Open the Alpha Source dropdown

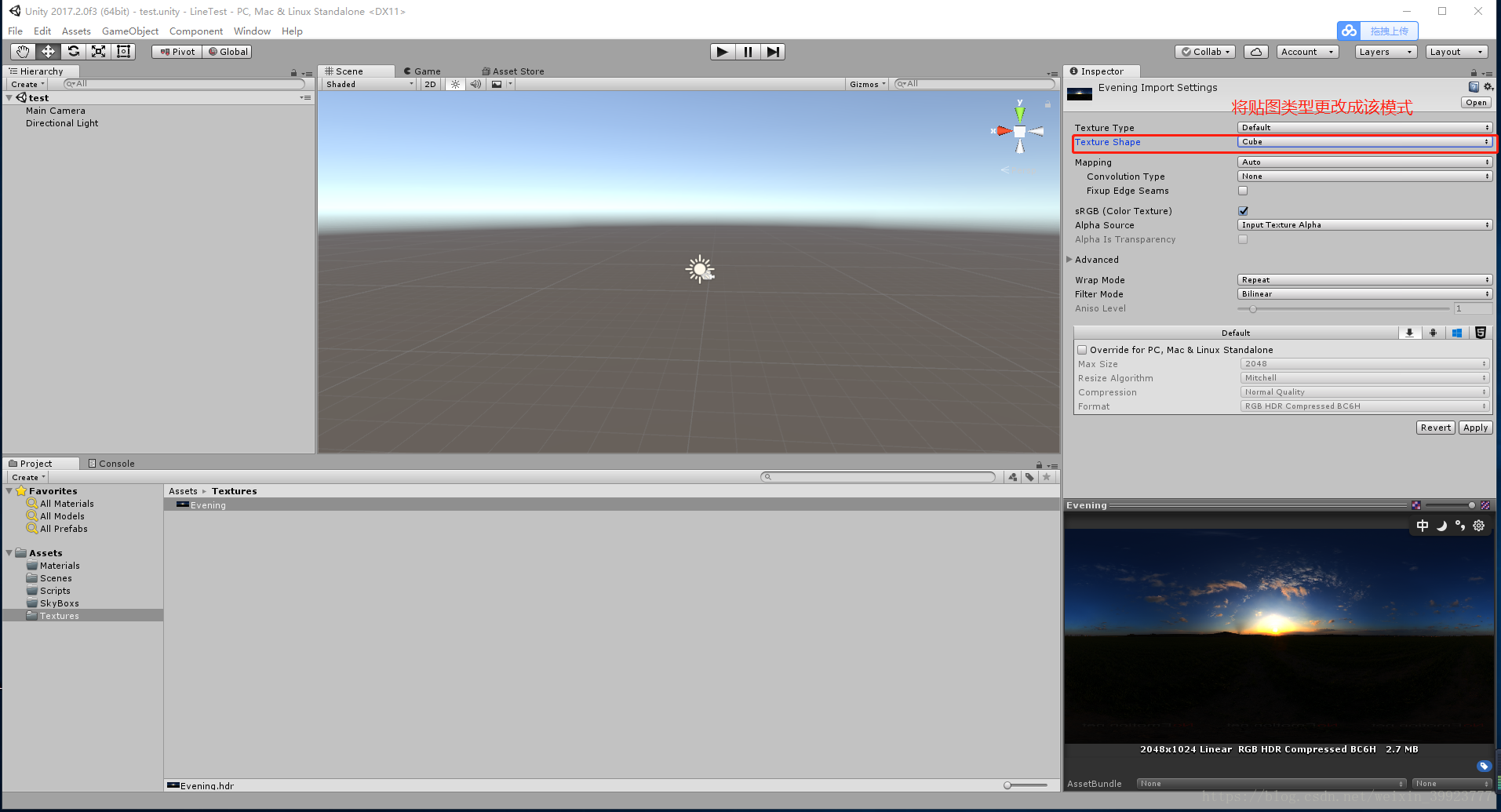coord(1364,225)
